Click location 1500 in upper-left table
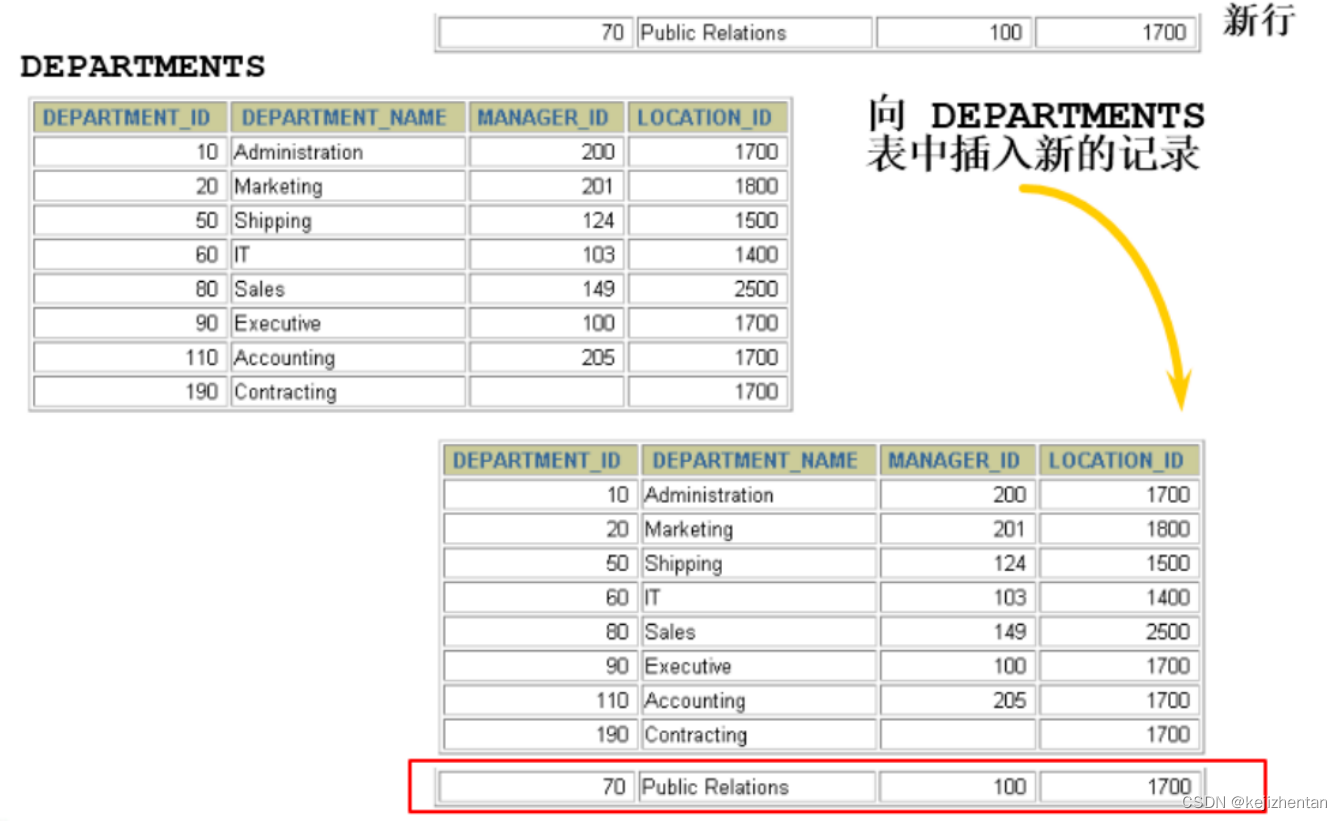 [x=756, y=221]
